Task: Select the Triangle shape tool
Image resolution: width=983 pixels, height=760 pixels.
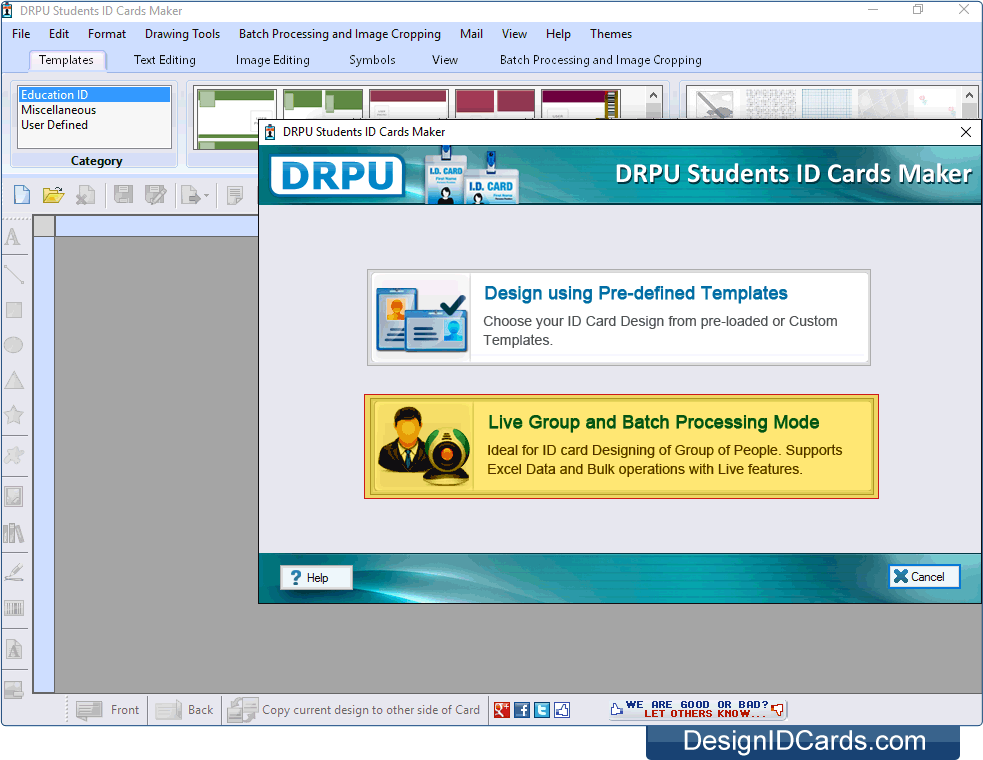Action: click(13, 381)
